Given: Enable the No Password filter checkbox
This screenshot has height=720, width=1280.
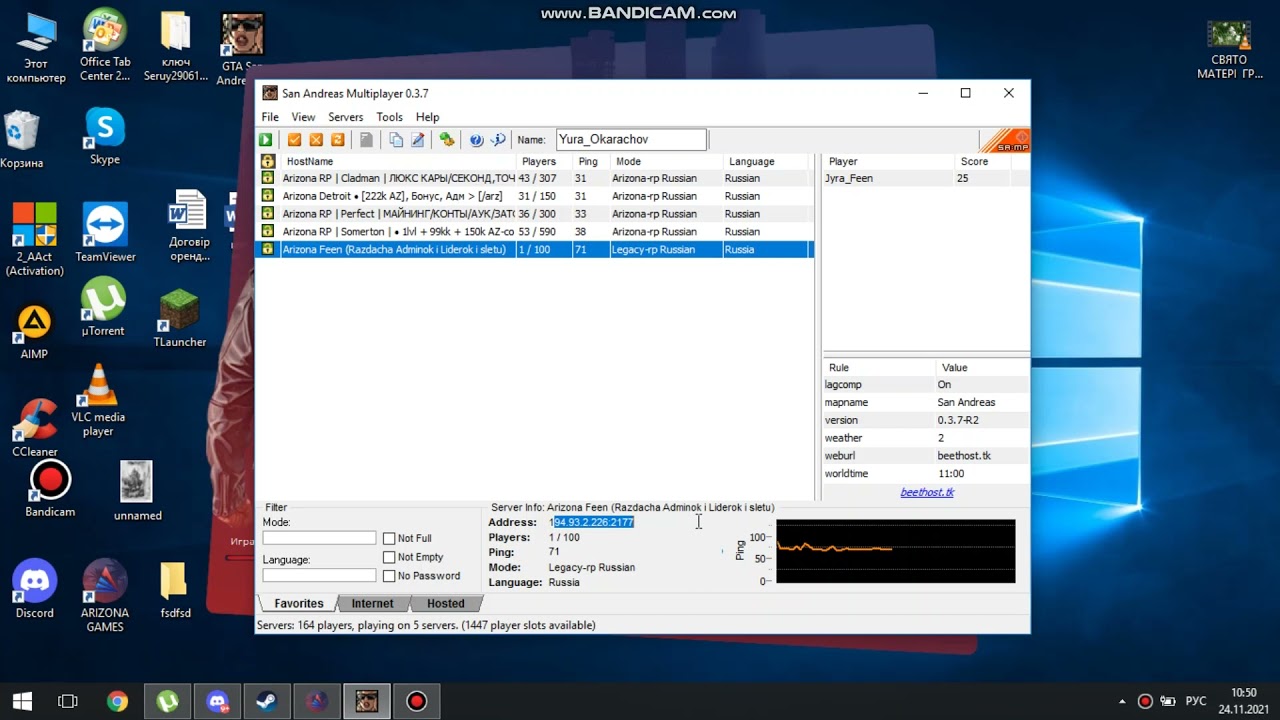Looking at the screenshot, I should pos(389,576).
